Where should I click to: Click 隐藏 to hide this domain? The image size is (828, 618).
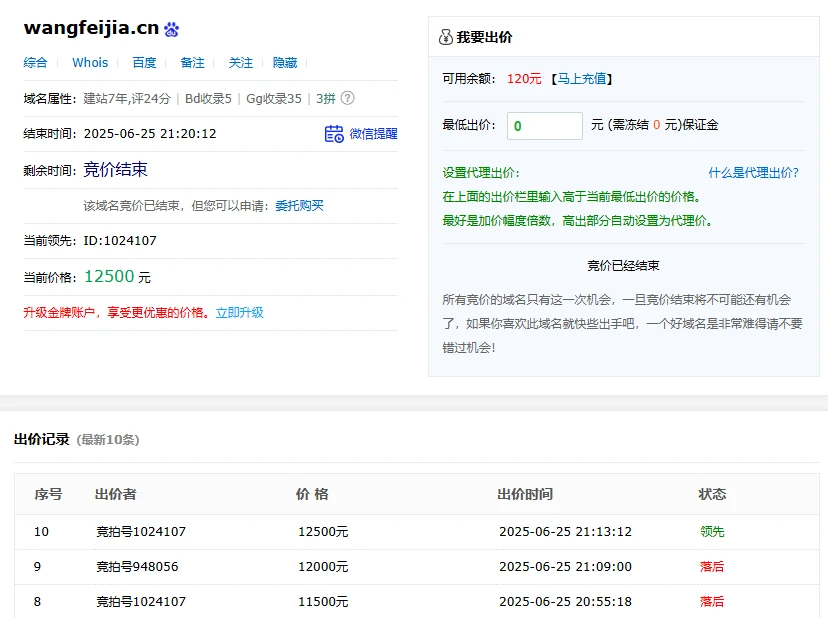285,62
